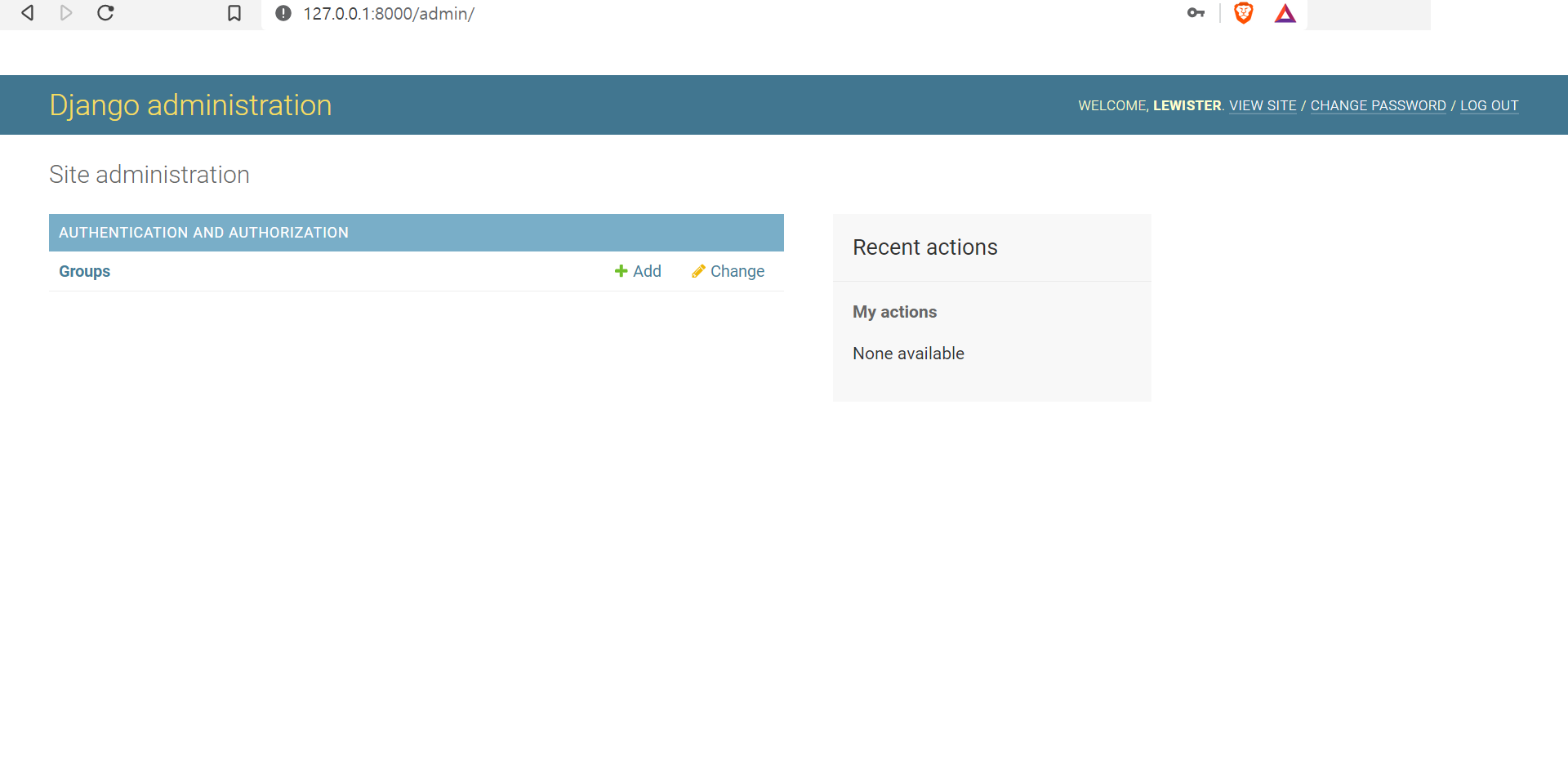Open the Authentication and Authorization section

pyautogui.click(x=203, y=233)
